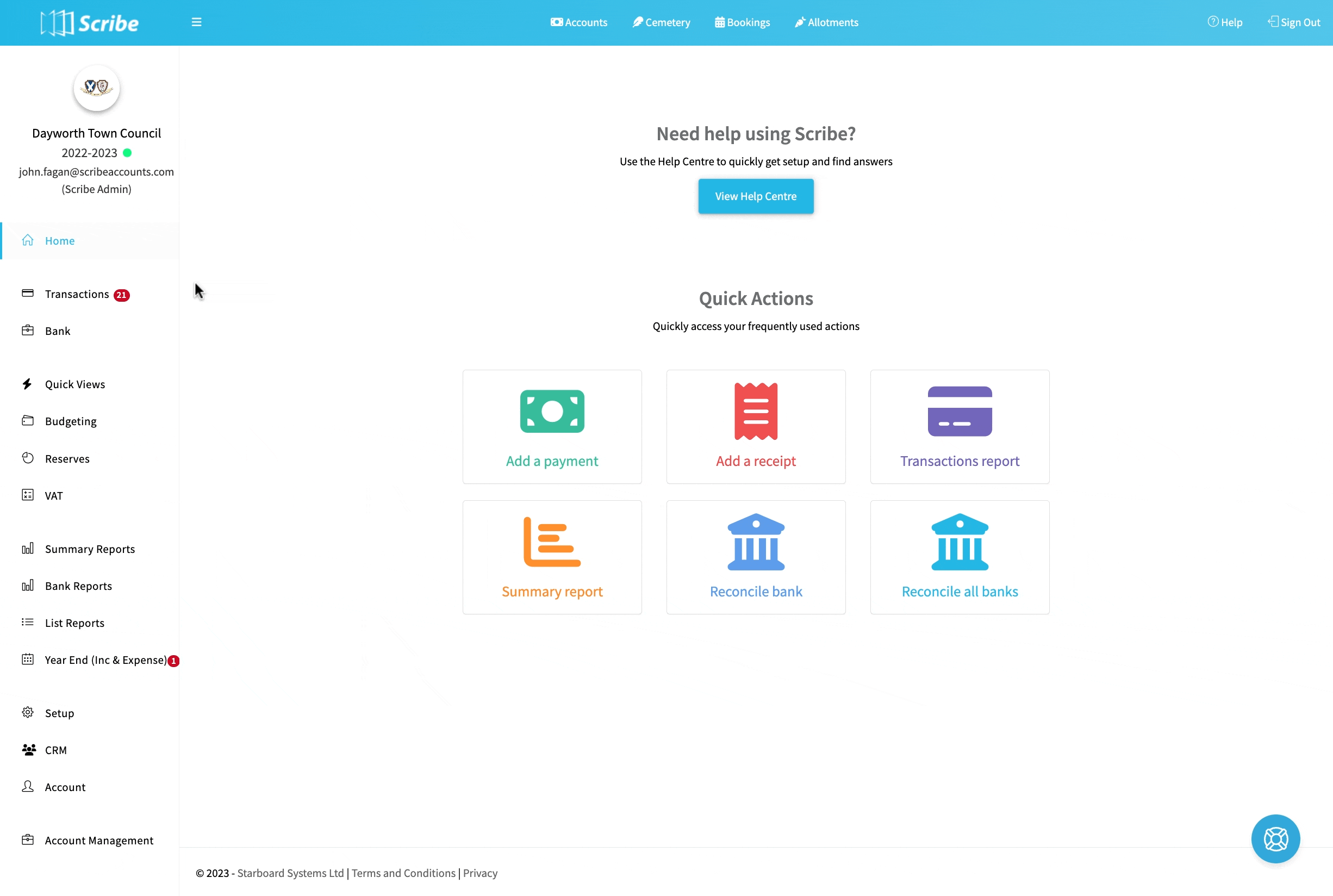
Task: Click the CRM people icon
Action: [29, 750]
